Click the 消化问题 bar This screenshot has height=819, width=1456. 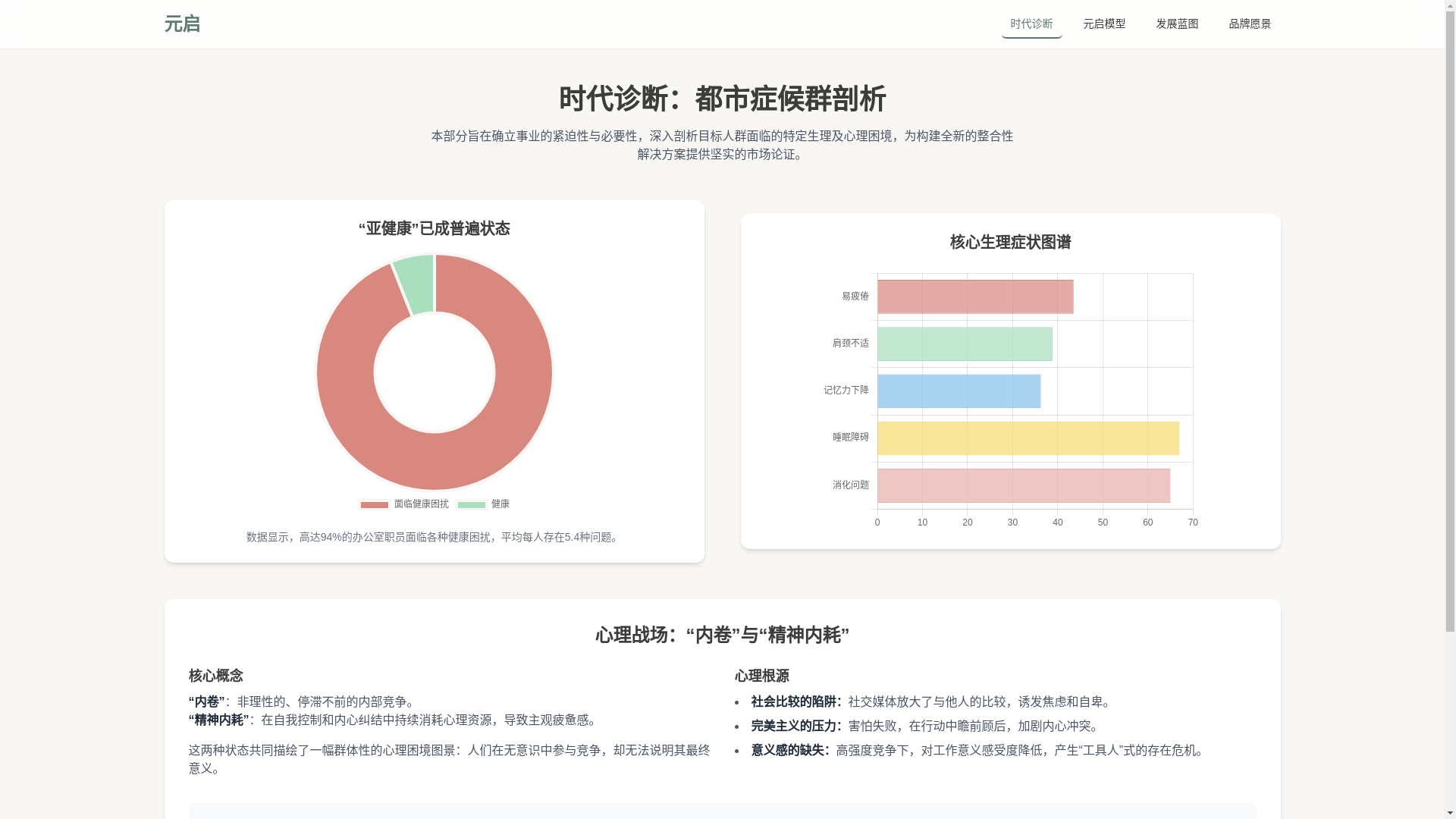[x=1024, y=485]
